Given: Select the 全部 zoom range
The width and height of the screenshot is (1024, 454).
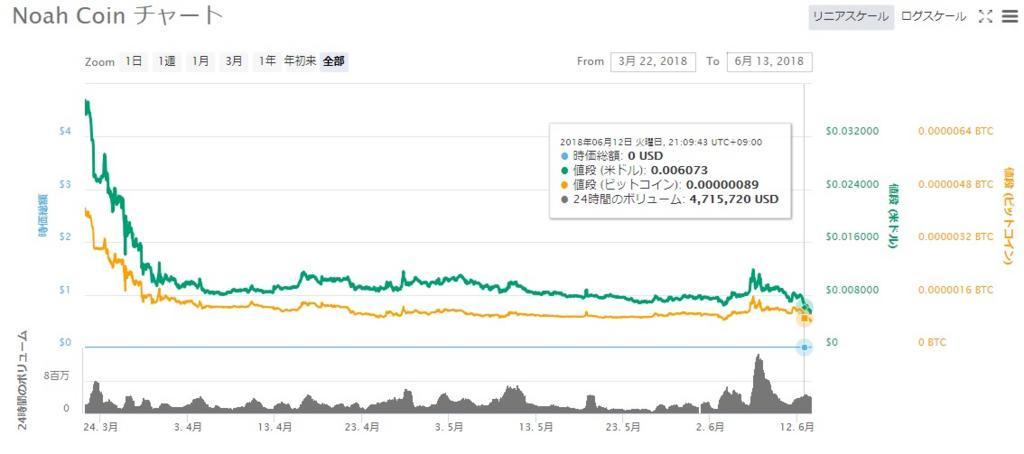Looking at the screenshot, I should point(334,61).
